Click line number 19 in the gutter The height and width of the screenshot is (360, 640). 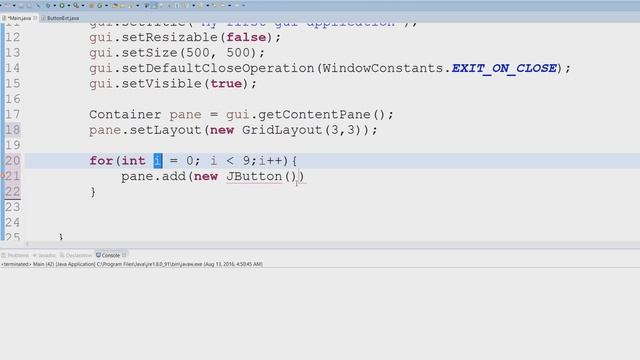click(x=13, y=145)
